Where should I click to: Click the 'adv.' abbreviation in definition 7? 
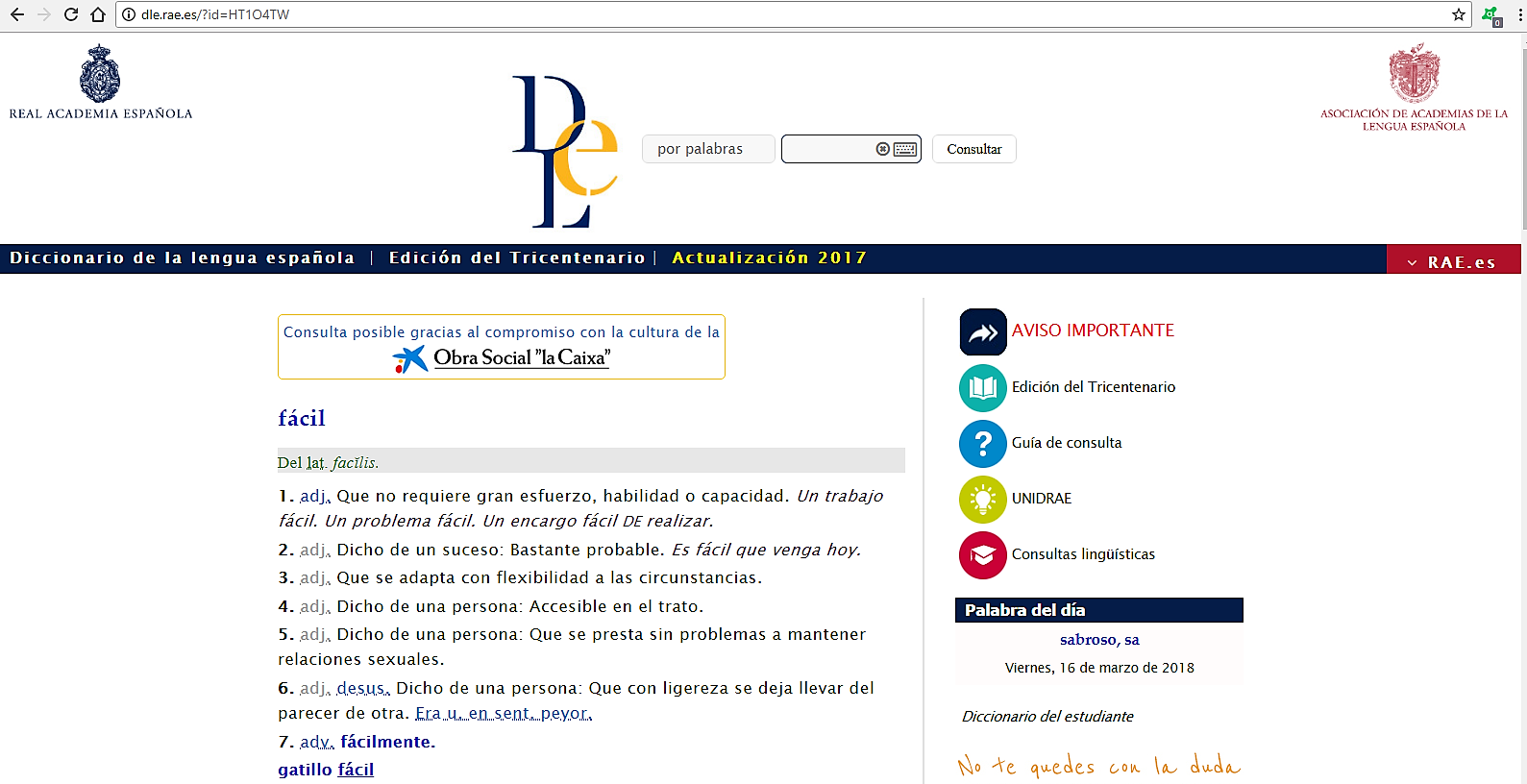(317, 742)
